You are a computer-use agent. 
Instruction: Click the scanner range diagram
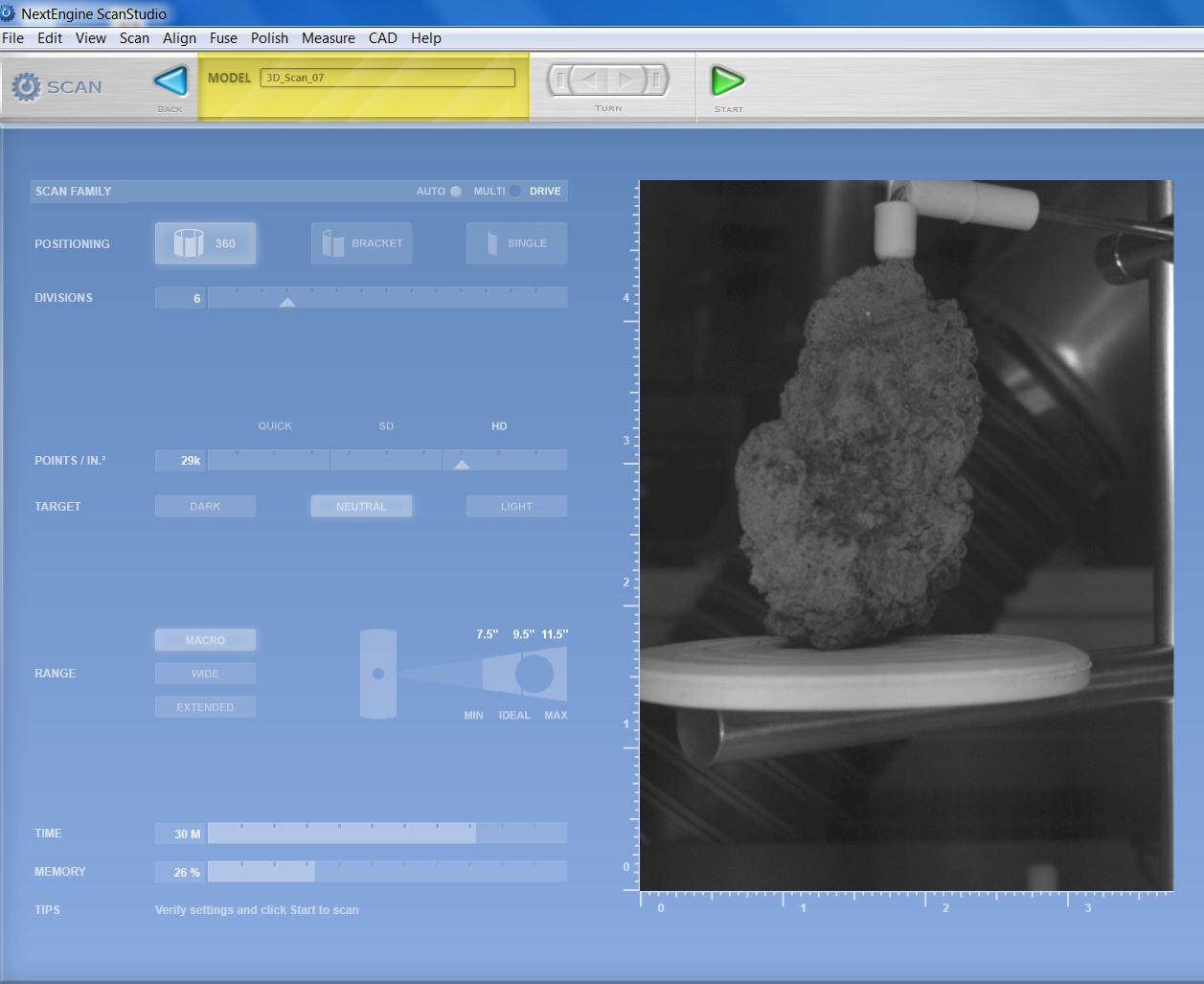point(464,674)
